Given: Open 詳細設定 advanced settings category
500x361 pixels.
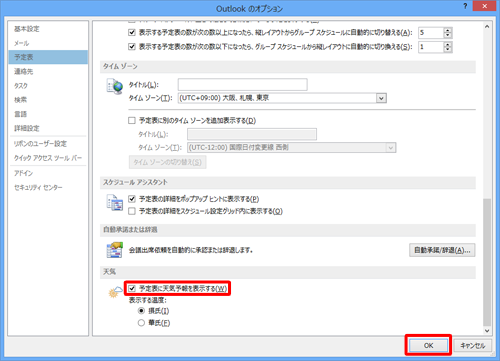Looking at the screenshot, I should pos(48,128).
